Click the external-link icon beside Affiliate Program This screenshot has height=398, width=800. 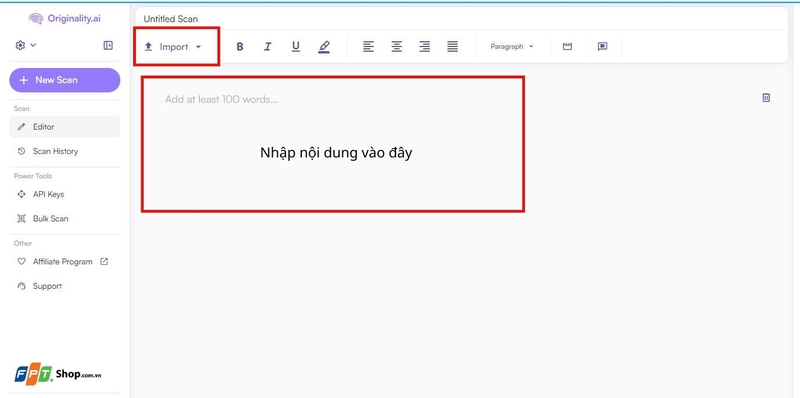point(104,261)
